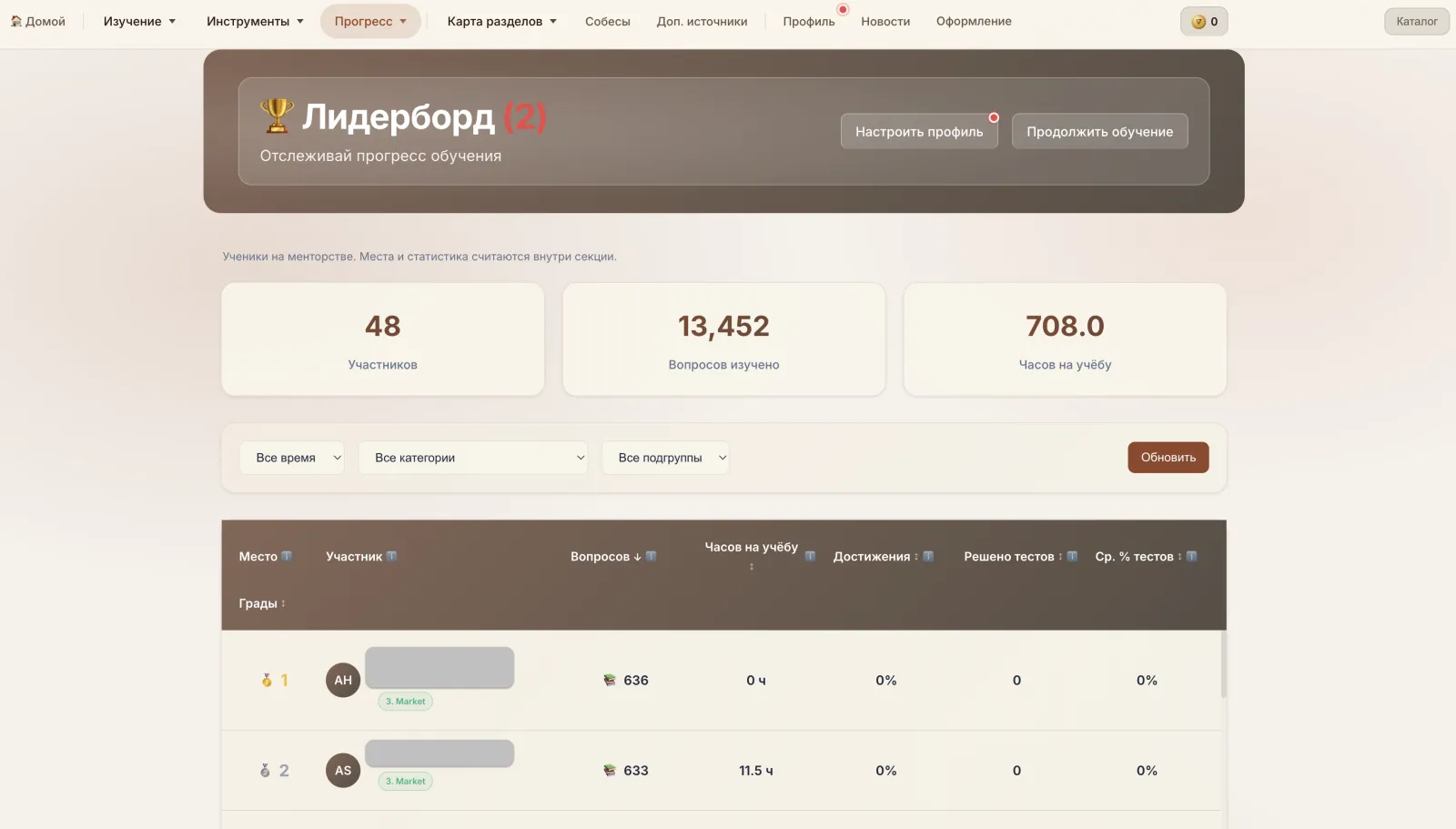Click the table's vertical scrollbar
This screenshot has height=829, width=1456.
1224,665
